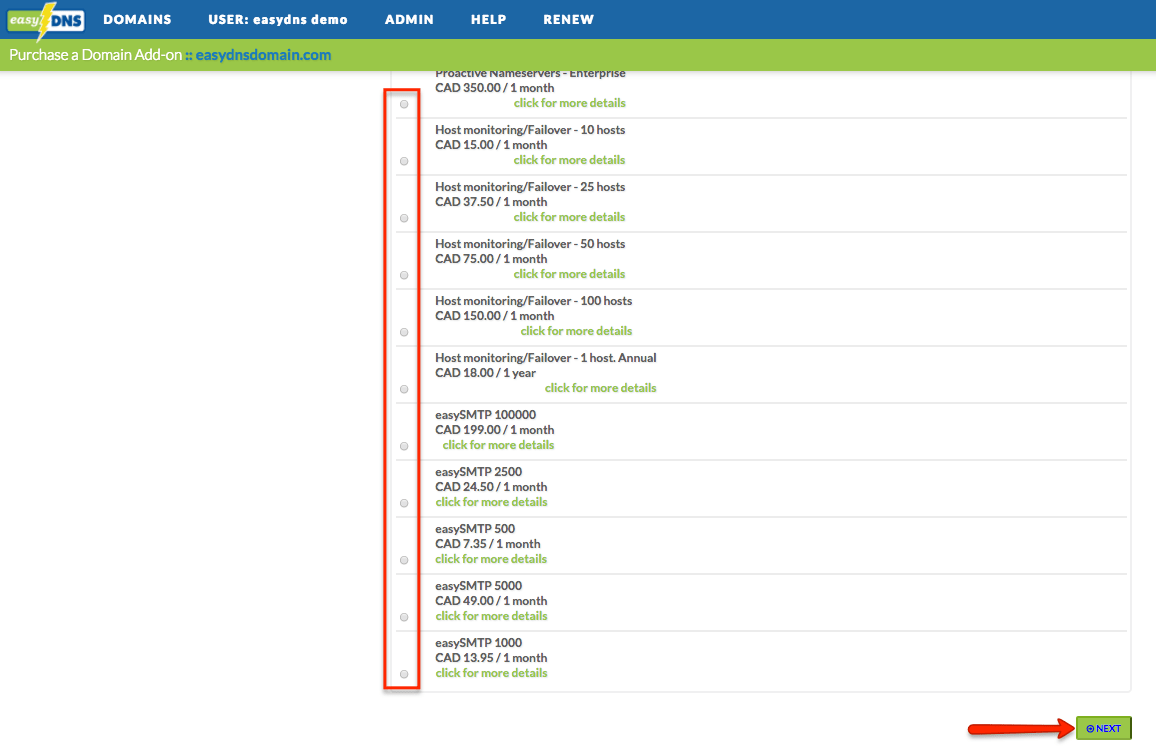Open the DOMAINS menu
Image resolution: width=1156 pixels, height=754 pixels.
137,20
